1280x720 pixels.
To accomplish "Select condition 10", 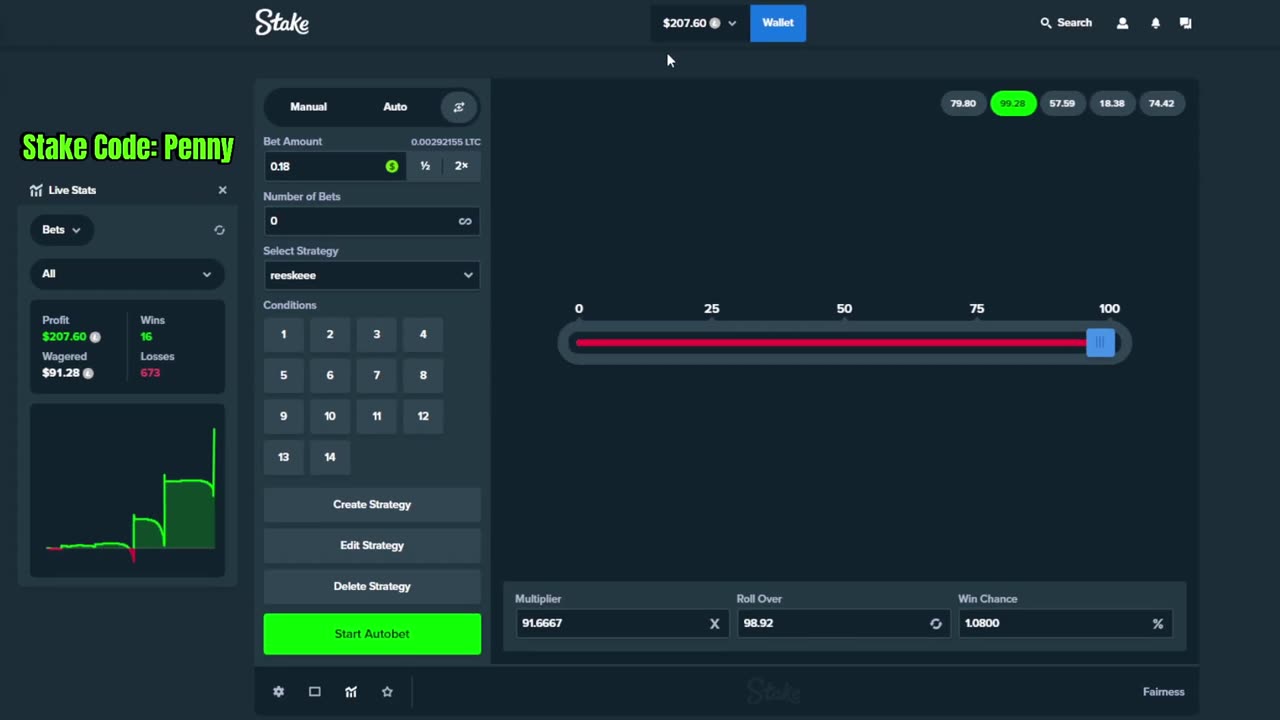I will coord(330,417).
